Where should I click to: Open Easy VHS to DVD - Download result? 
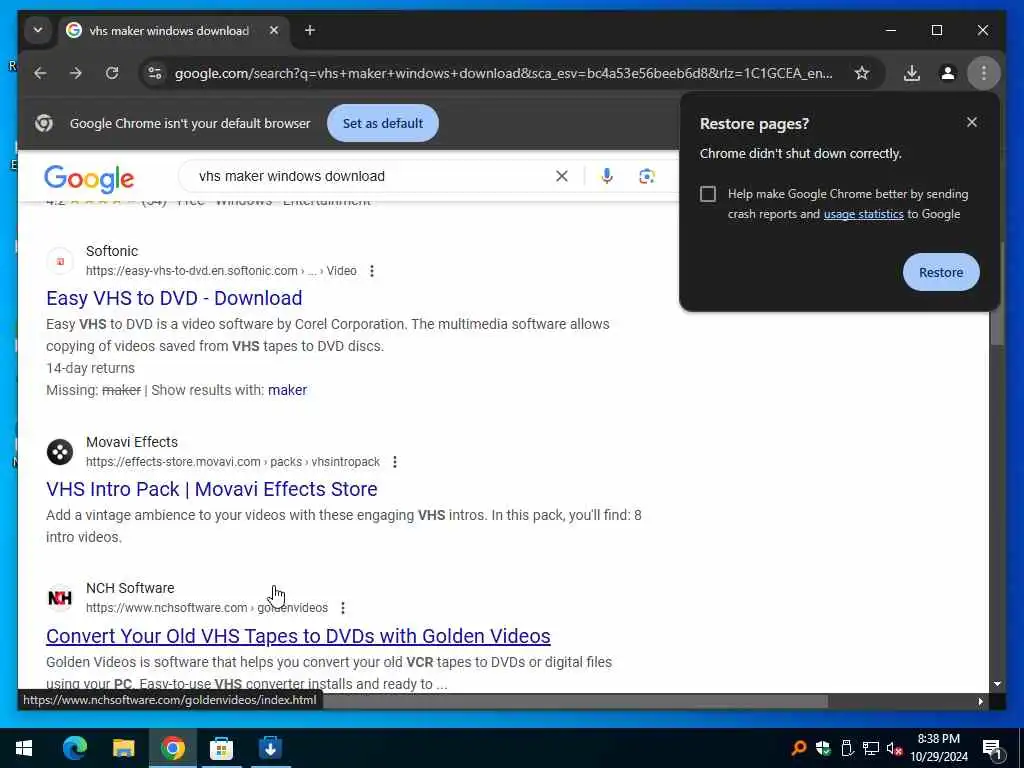click(x=174, y=298)
